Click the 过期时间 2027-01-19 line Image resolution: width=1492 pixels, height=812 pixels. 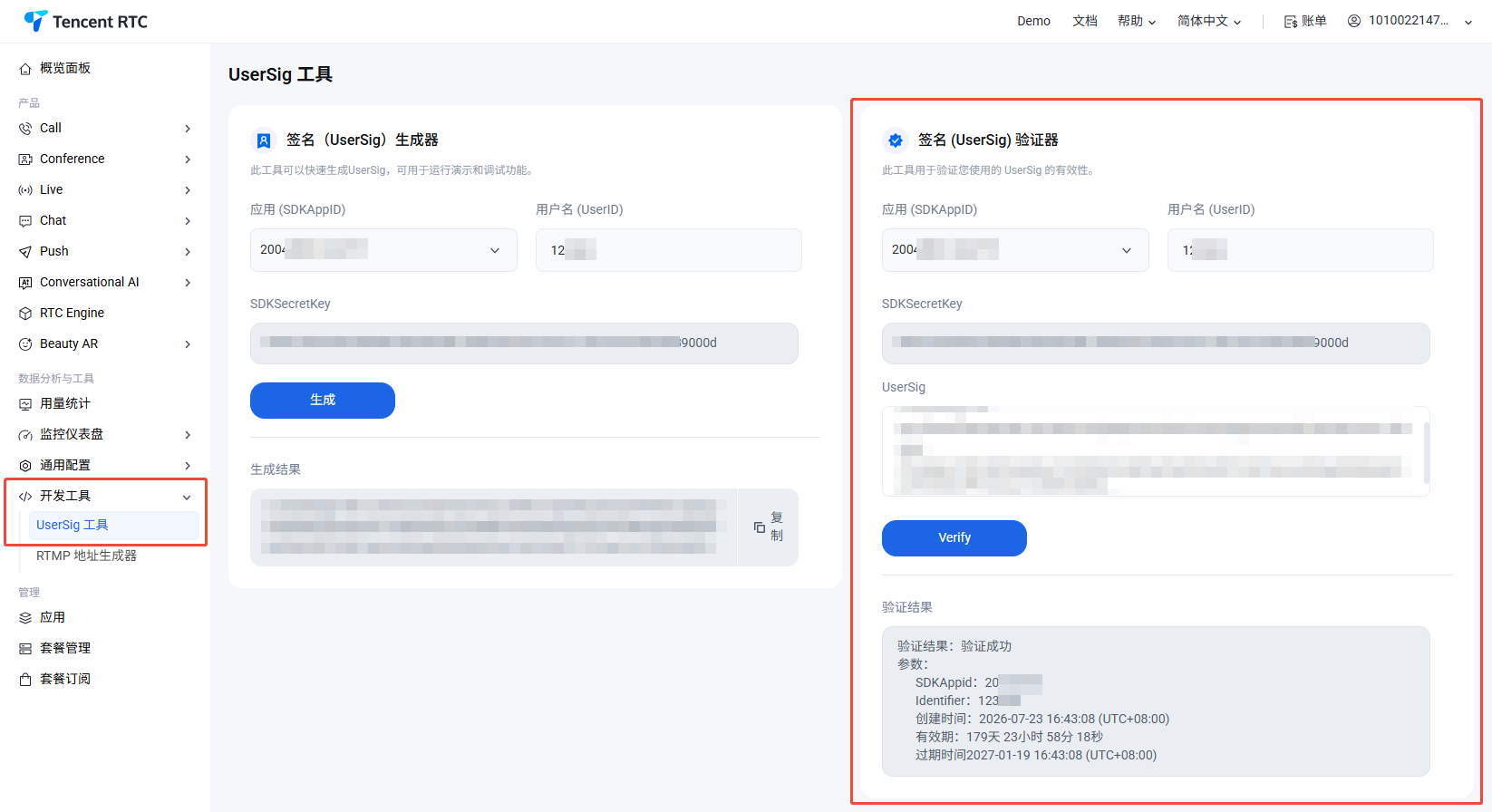(x=1036, y=755)
